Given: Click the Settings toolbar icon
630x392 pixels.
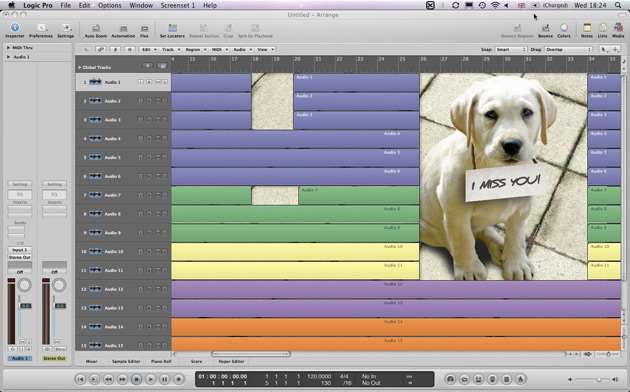Looking at the screenshot, I should [x=65, y=28].
